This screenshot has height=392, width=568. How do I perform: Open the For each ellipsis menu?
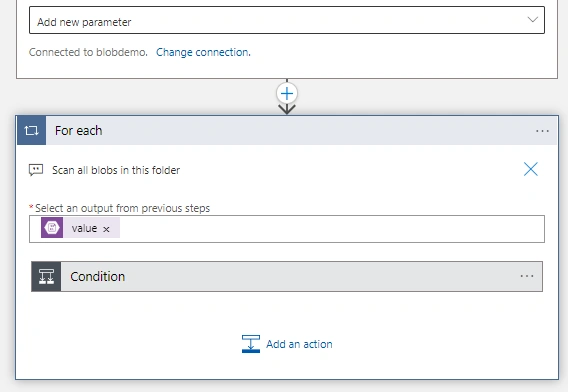click(x=542, y=131)
